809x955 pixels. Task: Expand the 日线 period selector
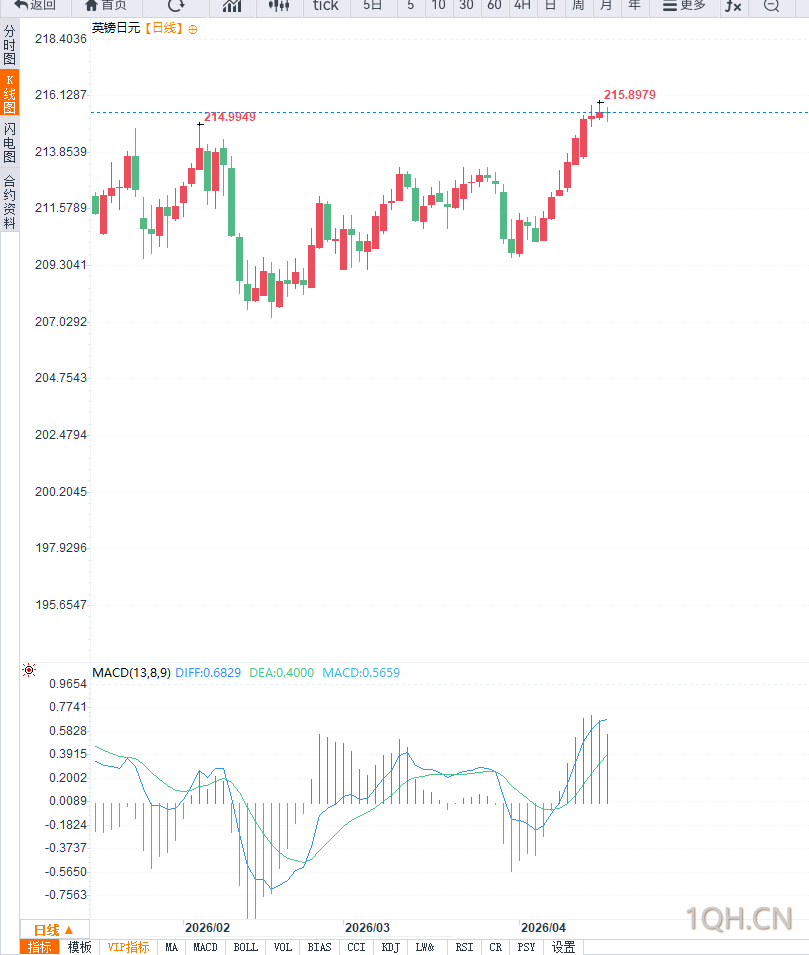click(54, 930)
